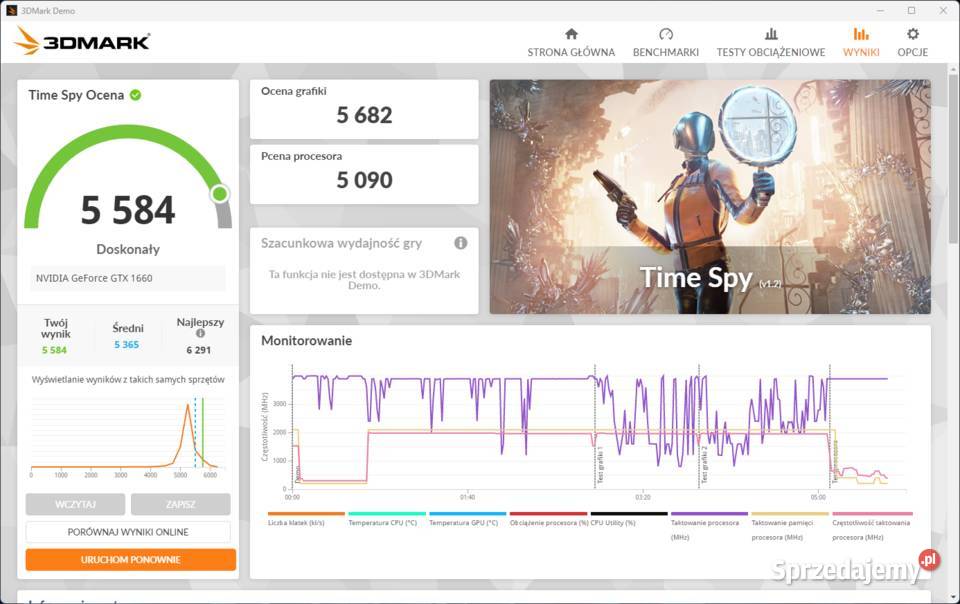The width and height of the screenshot is (960, 604).
Task: Click the Strona główna home icon
Action: [x=571, y=34]
